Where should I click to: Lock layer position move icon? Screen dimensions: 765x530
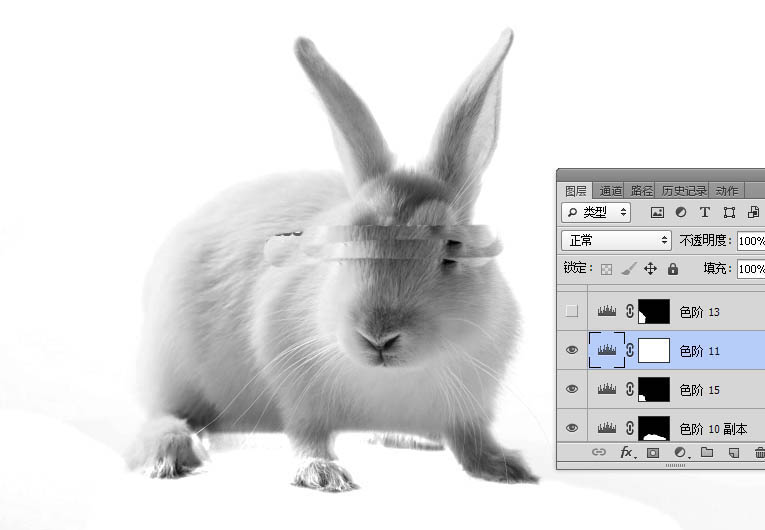[650, 268]
